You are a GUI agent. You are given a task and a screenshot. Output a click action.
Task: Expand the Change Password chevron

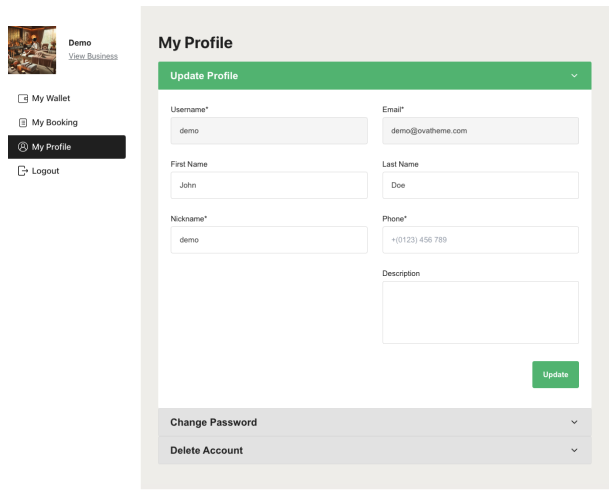pyautogui.click(x=574, y=422)
